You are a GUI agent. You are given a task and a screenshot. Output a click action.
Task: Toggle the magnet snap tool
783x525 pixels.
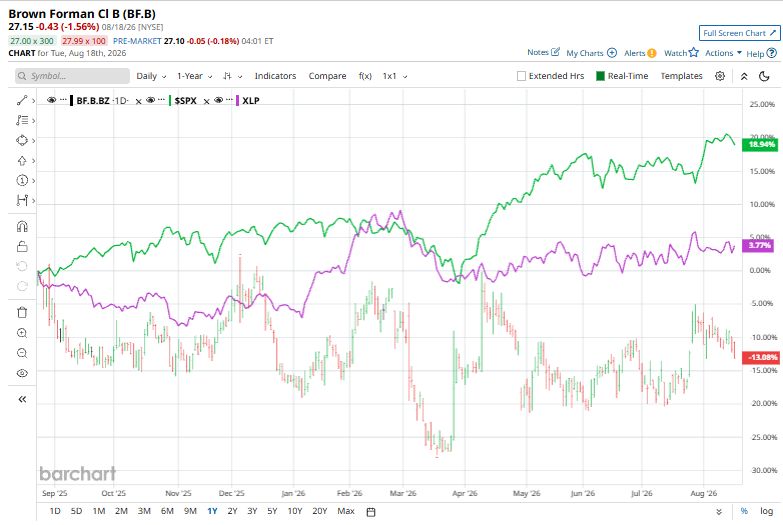click(22, 226)
